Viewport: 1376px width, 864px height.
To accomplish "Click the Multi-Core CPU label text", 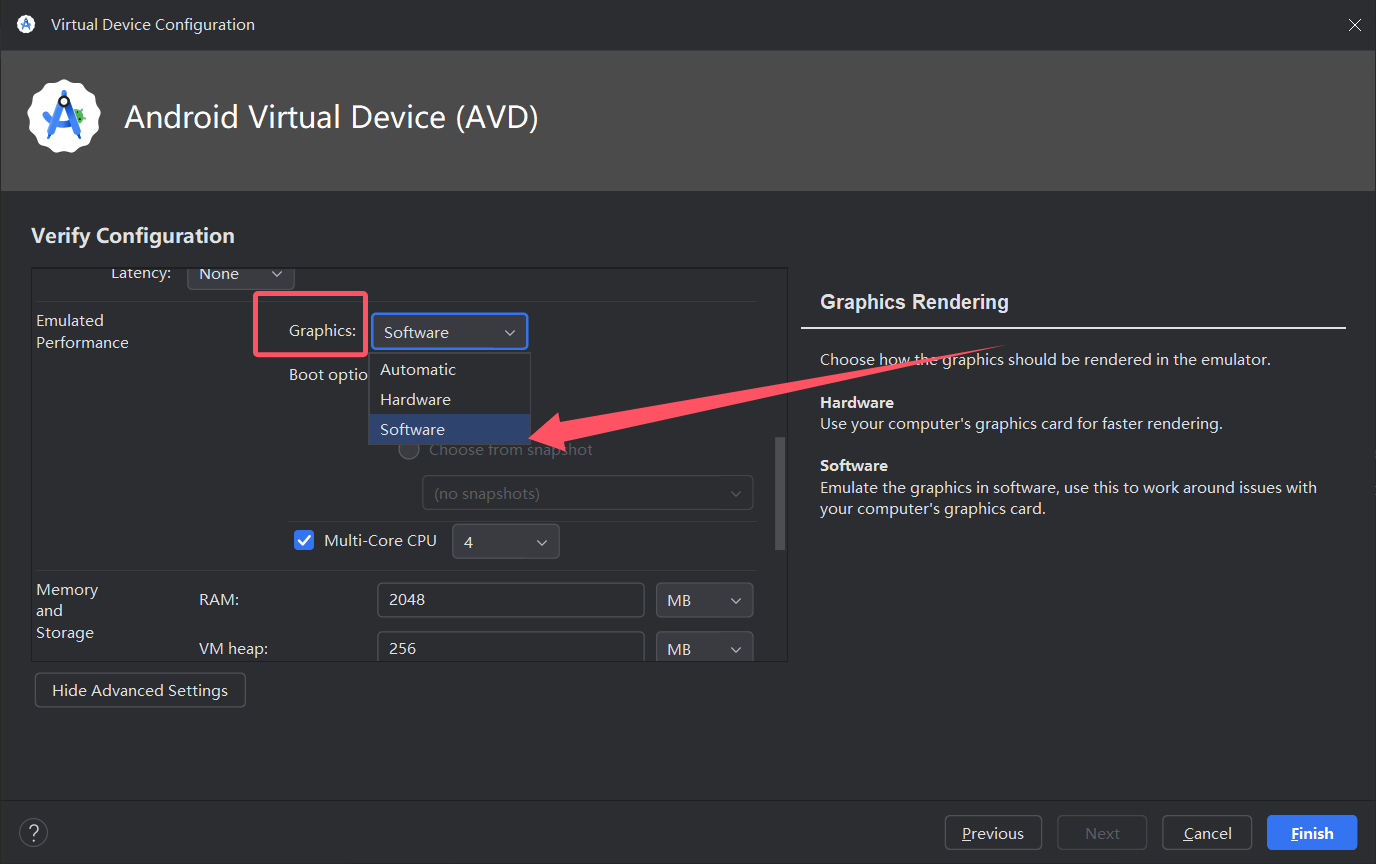I will point(380,540).
